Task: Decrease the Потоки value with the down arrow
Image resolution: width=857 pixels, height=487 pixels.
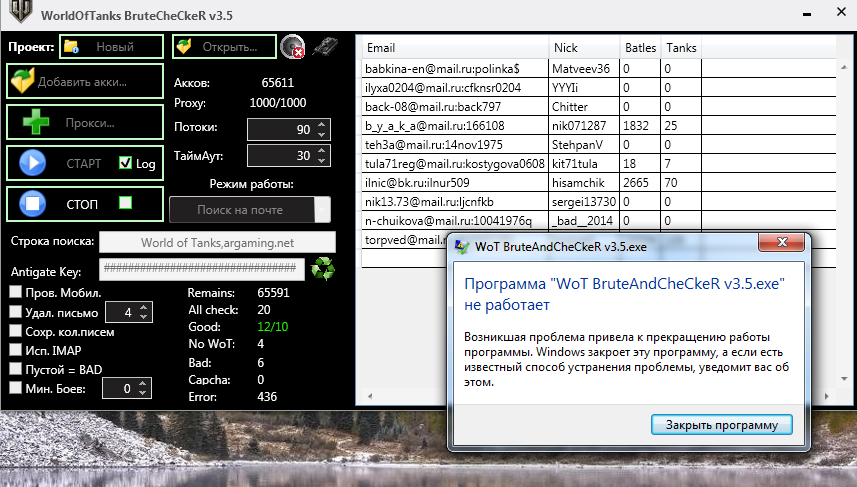Action: (322, 134)
